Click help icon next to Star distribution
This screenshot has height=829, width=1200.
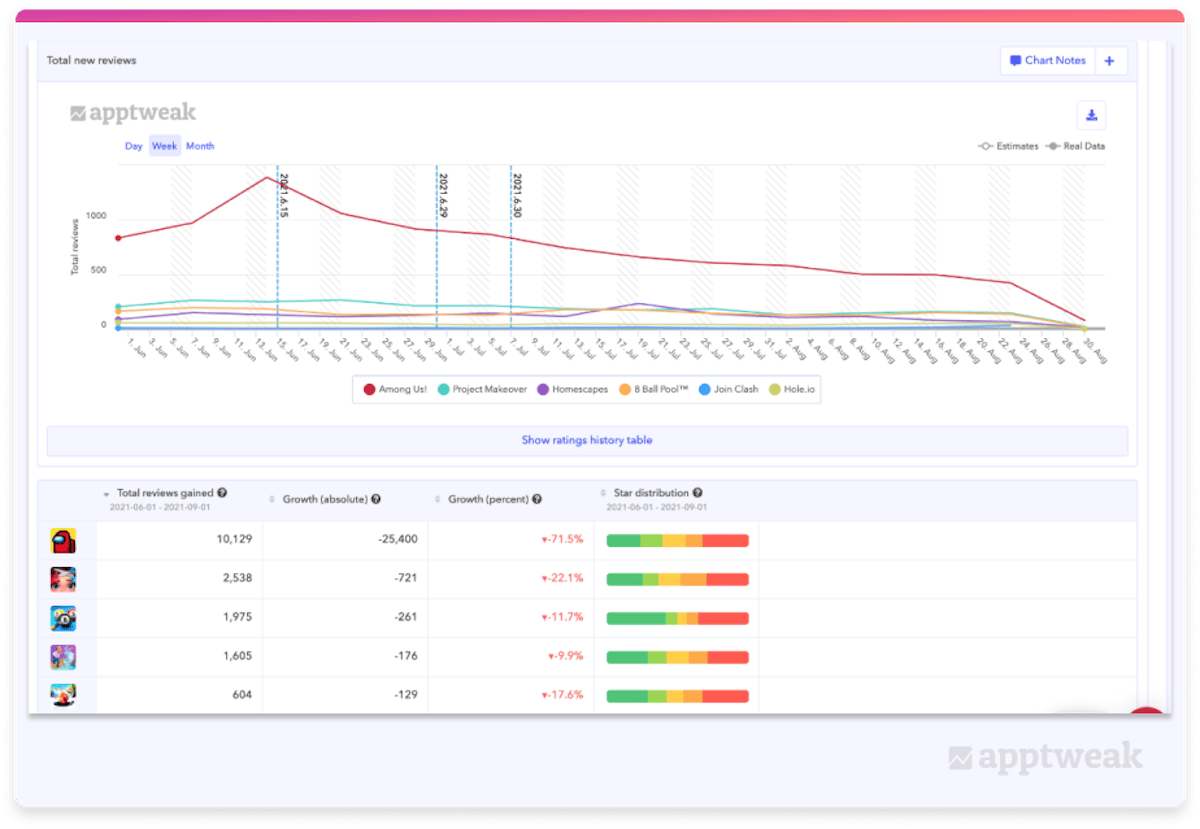[697, 493]
